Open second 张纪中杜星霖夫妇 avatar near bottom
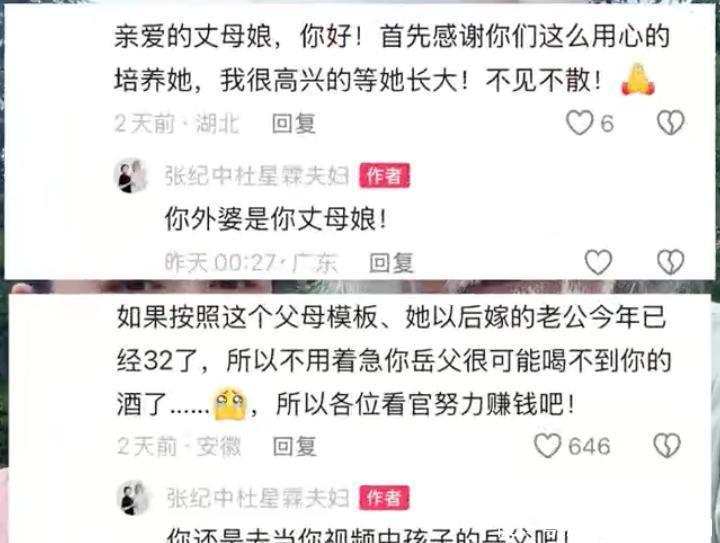This screenshot has height=543, width=720. click(133, 498)
